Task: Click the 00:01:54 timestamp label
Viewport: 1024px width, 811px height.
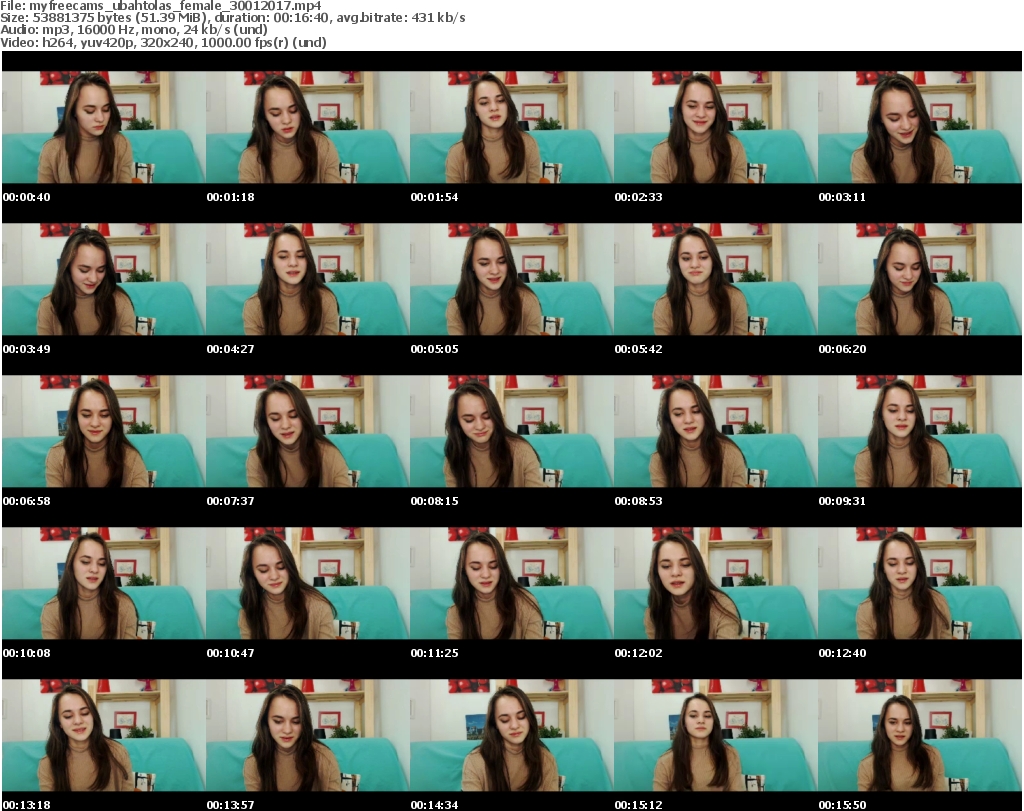Action: 434,197
